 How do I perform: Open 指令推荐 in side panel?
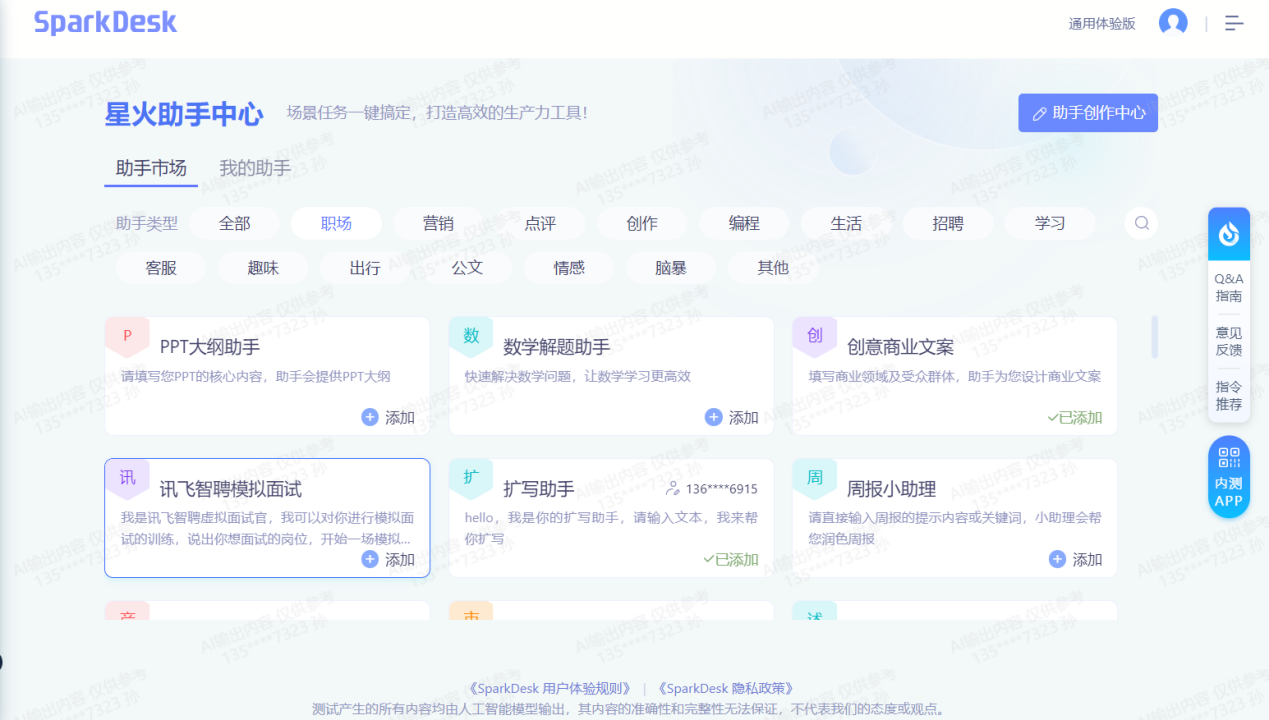(x=1229, y=395)
